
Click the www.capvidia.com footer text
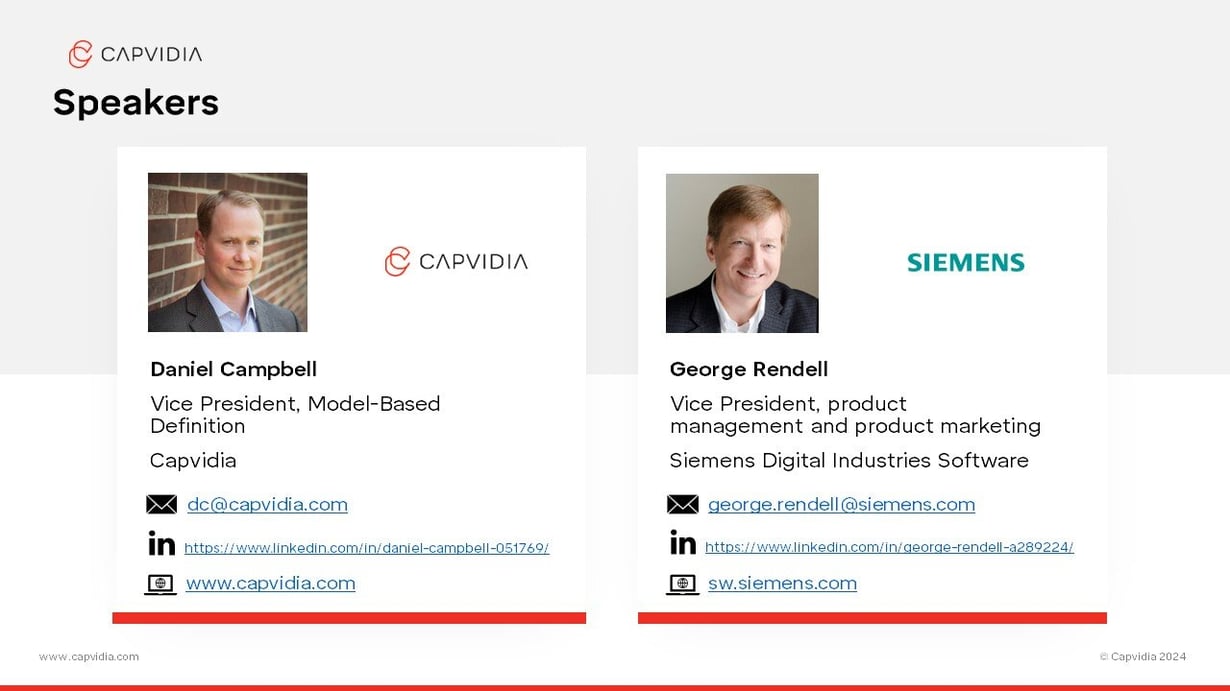click(89, 657)
